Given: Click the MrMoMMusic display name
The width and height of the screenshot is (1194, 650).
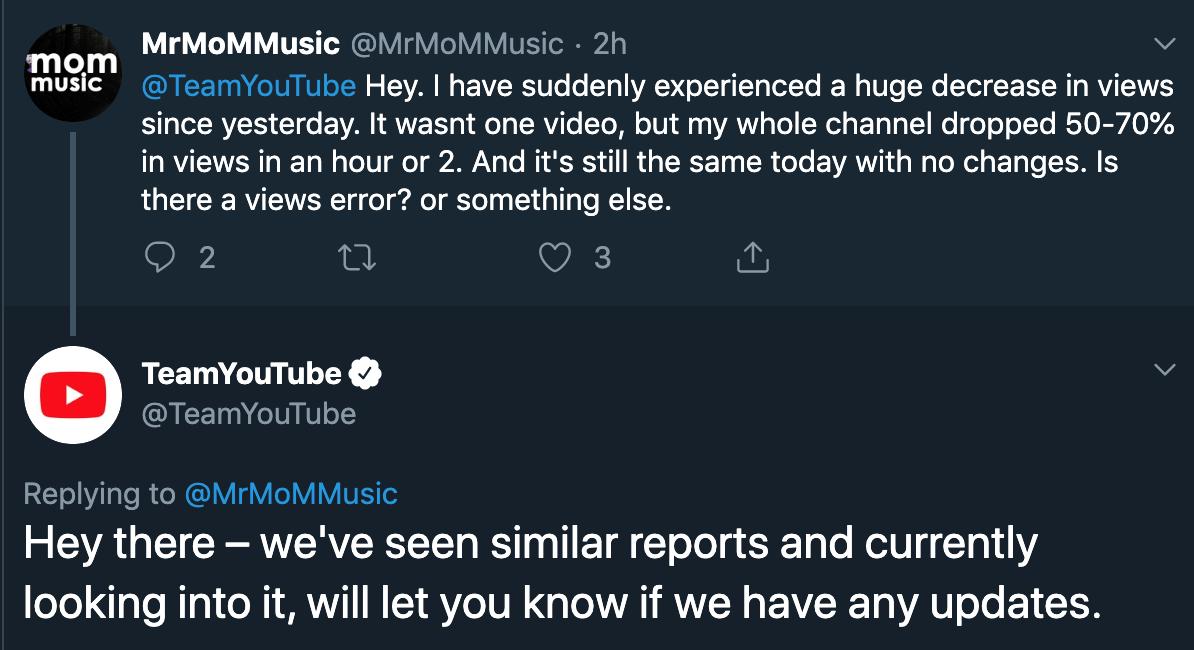Looking at the screenshot, I should coord(240,44).
